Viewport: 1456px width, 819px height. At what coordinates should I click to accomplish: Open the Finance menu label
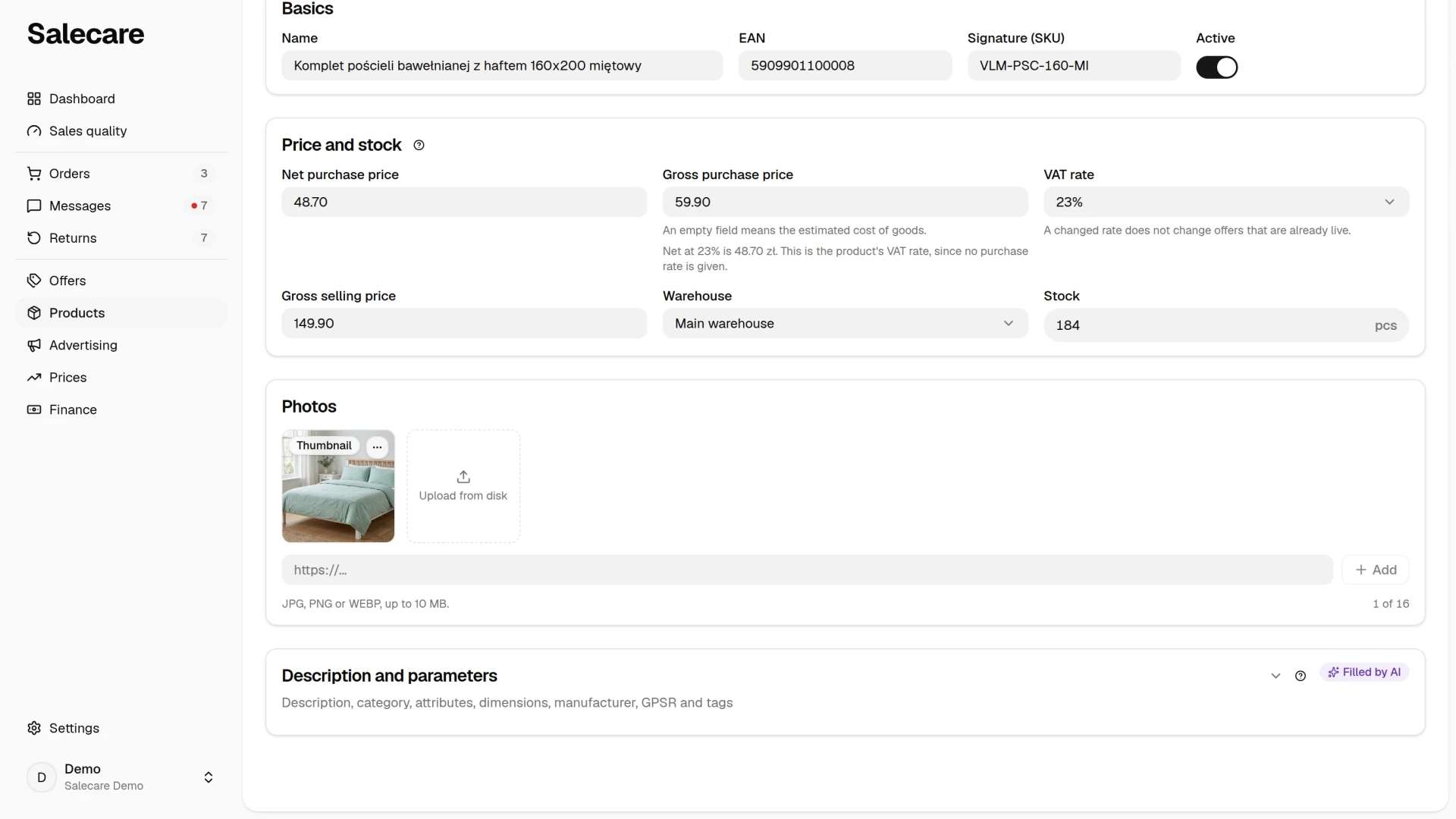point(73,409)
